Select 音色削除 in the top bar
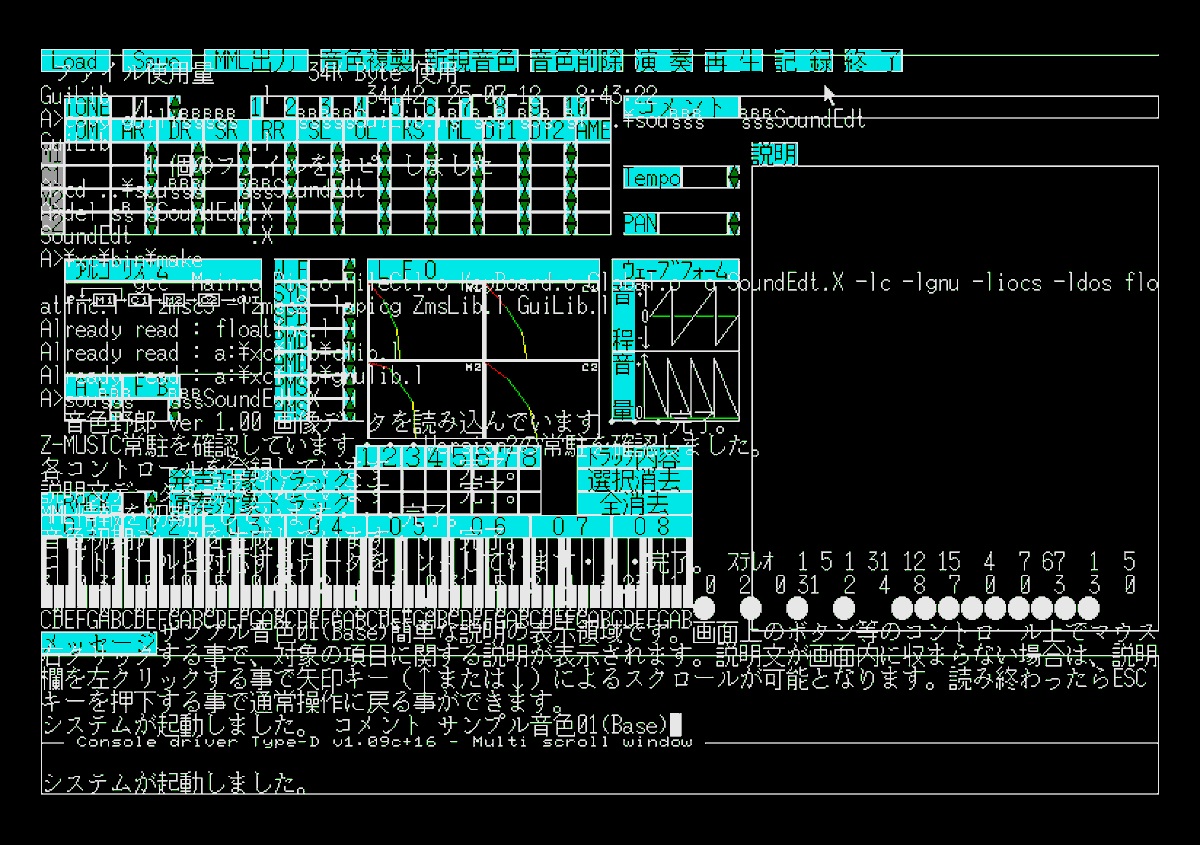This screenshot has height=845, width=1200. tap(576, 61)
